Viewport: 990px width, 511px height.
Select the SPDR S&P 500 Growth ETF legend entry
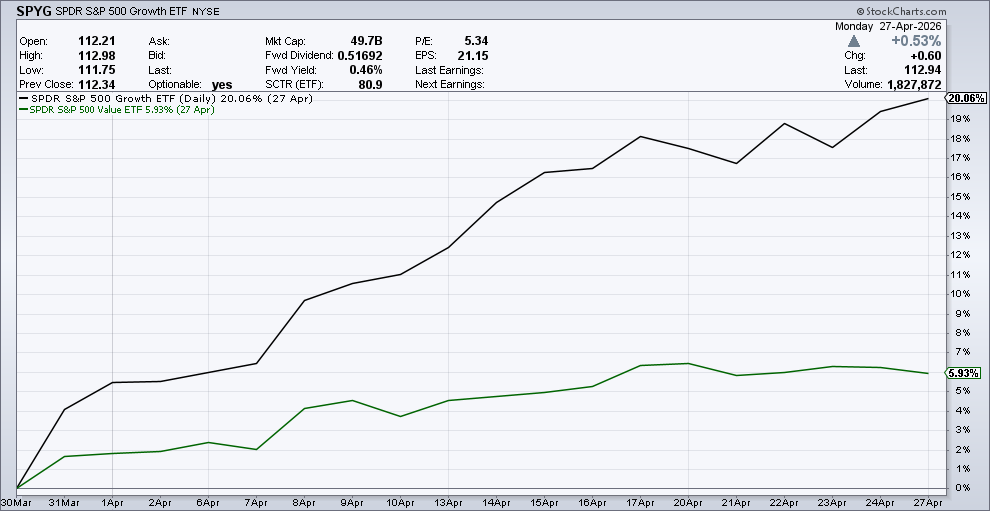pyautogui.click(x=140, y=99)
